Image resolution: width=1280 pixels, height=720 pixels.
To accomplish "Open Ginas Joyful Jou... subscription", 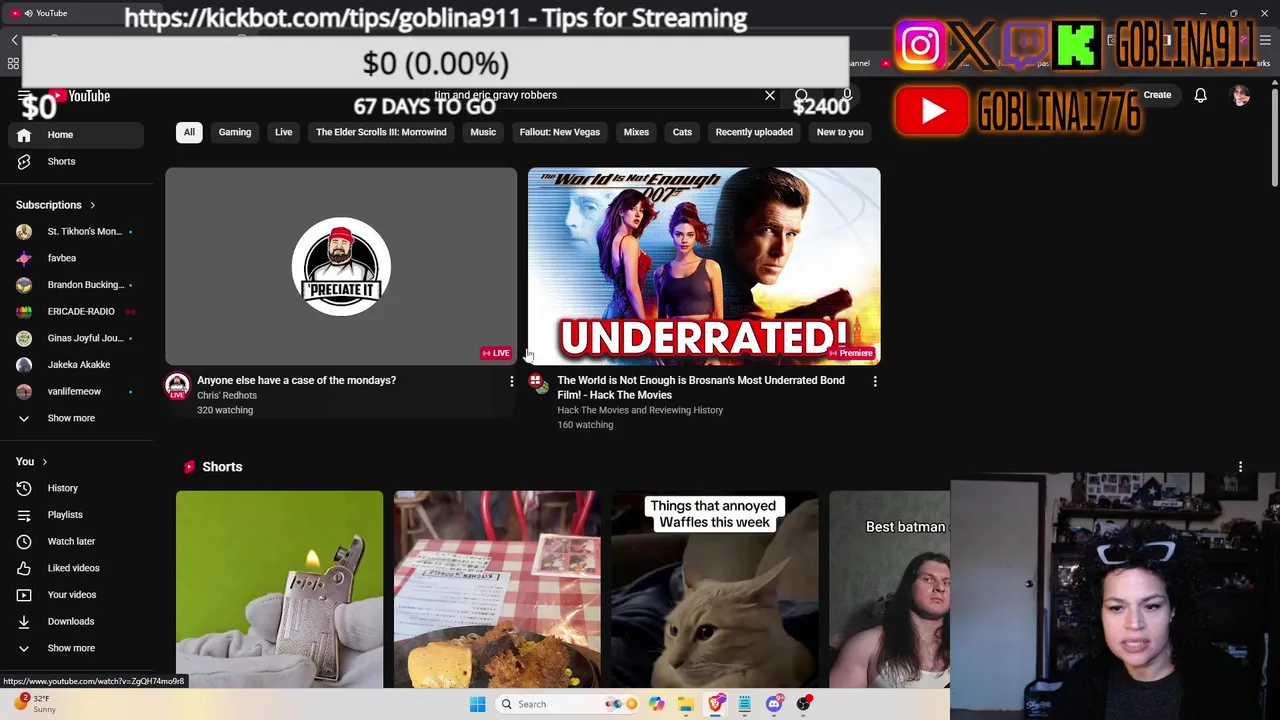I will click(x=75, y=338).
